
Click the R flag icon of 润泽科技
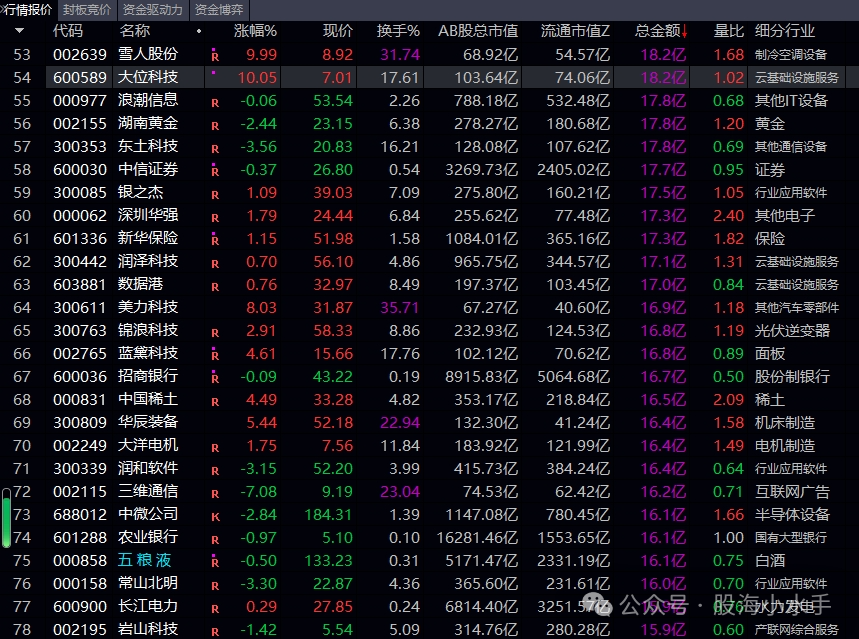pos(215,264)
